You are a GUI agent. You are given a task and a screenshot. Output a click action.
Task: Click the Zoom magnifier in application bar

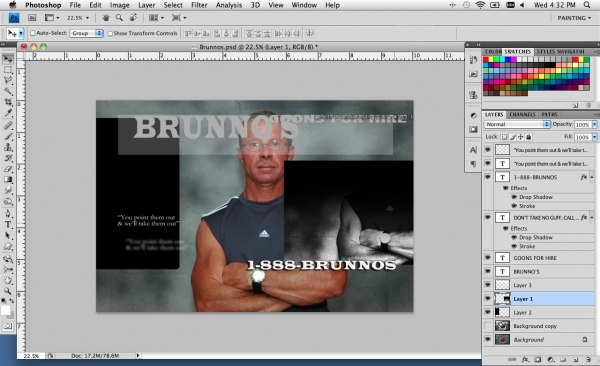[119, 18]
